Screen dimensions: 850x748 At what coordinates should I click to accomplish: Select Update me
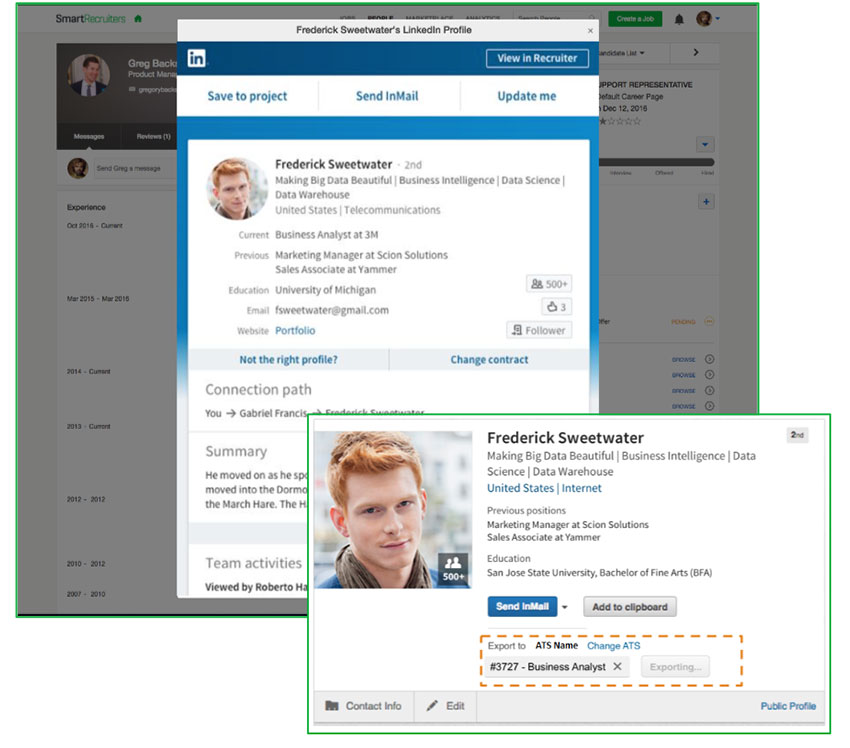(x=527, y=96)
